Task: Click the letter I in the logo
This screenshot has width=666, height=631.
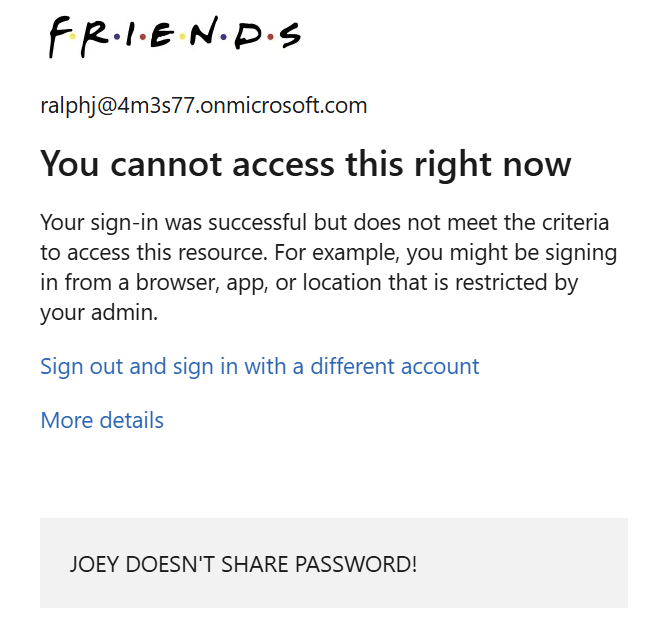Action: 131,36
